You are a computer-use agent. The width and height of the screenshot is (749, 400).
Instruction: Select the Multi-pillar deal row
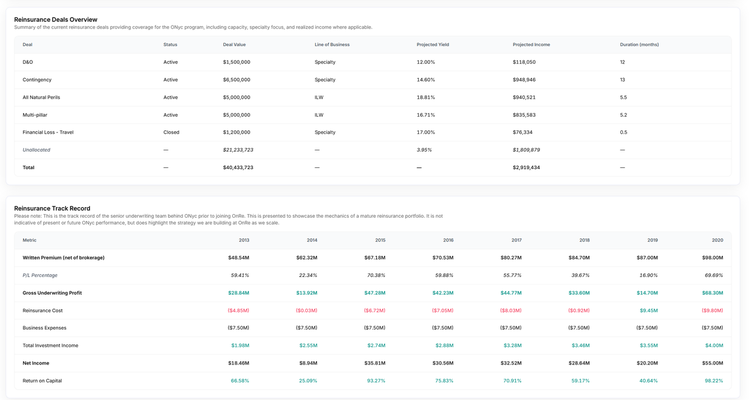click(x=35, y=115)
